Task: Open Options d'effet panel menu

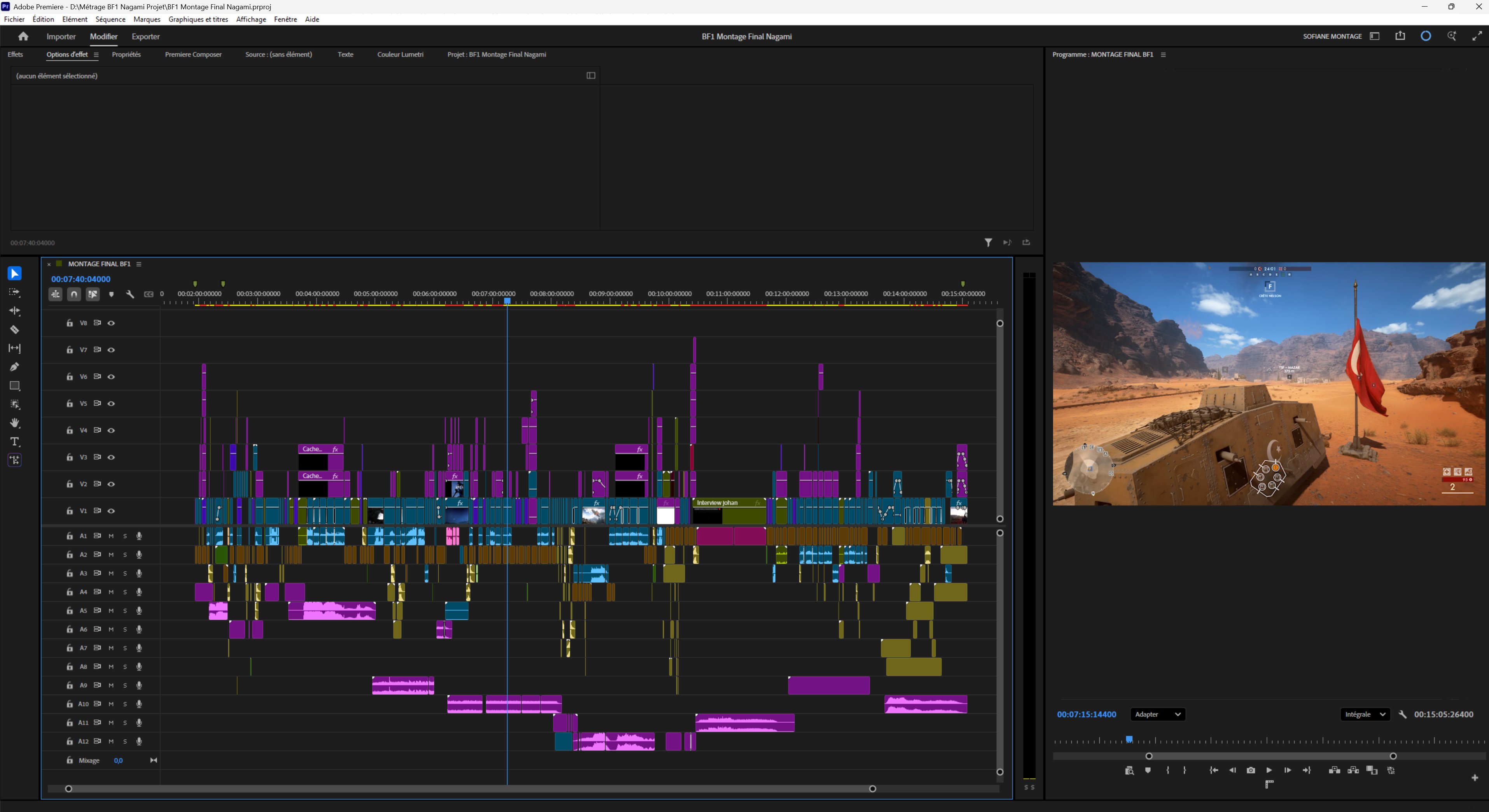Action: pyautogui.click(x=96, y=55)
